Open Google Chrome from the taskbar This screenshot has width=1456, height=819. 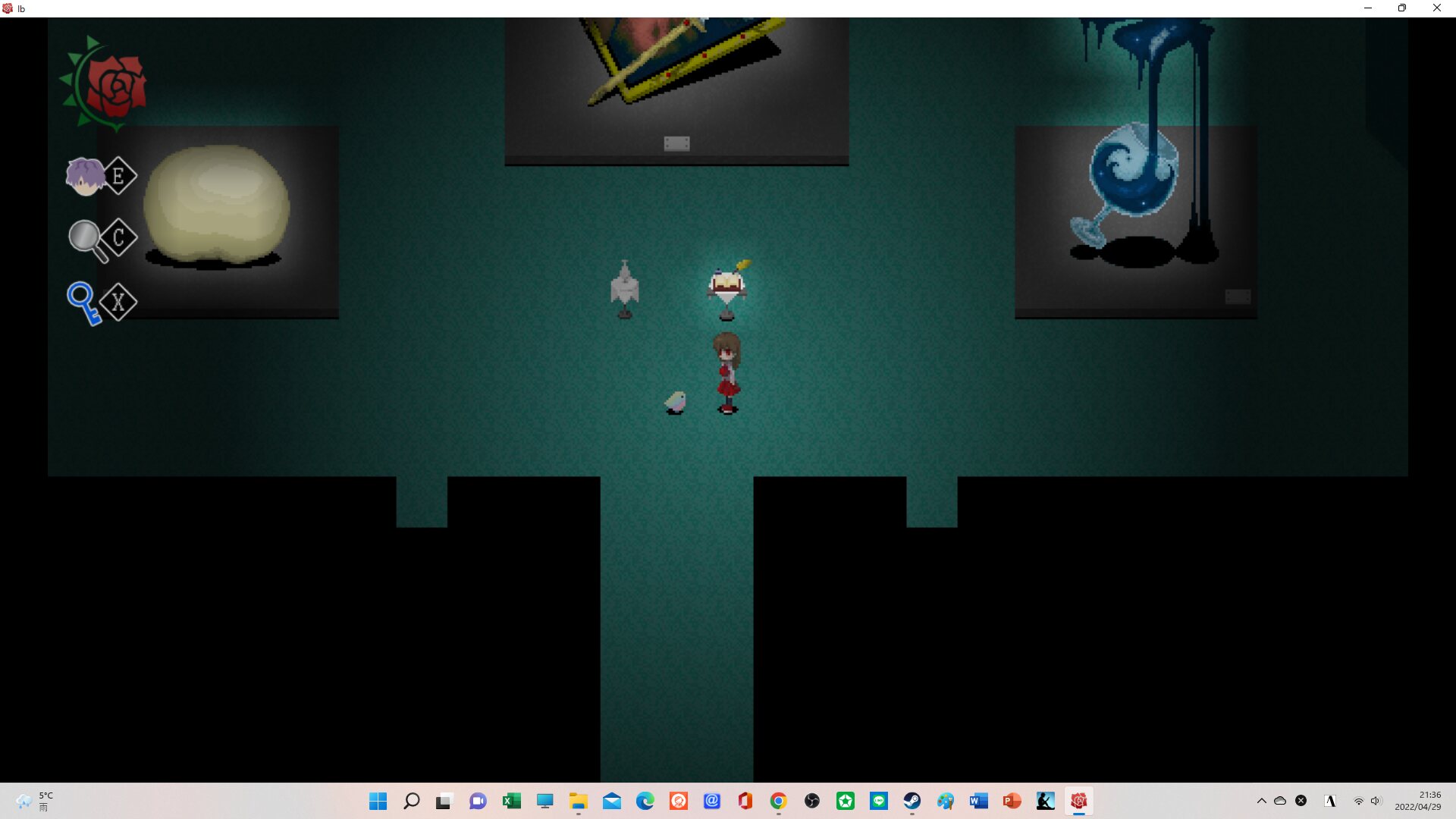(778, 801)
